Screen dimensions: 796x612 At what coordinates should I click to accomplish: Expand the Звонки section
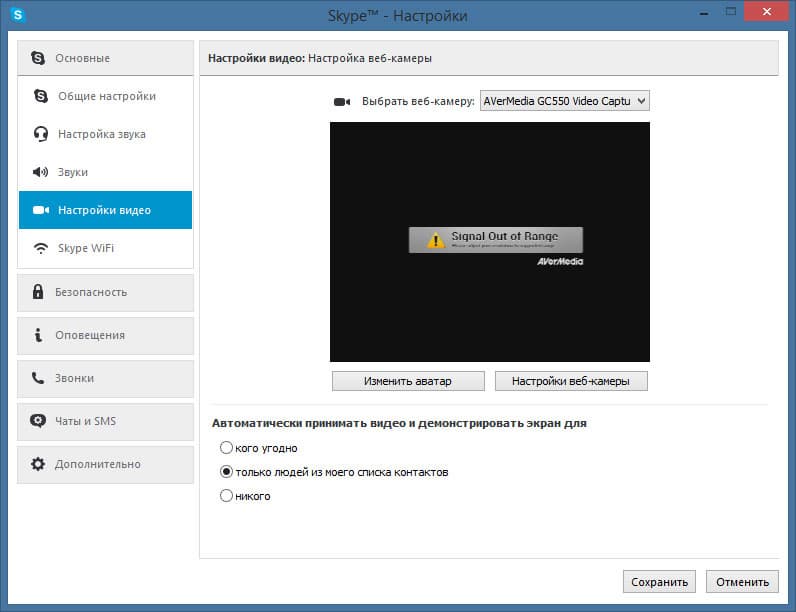(106, 379)
